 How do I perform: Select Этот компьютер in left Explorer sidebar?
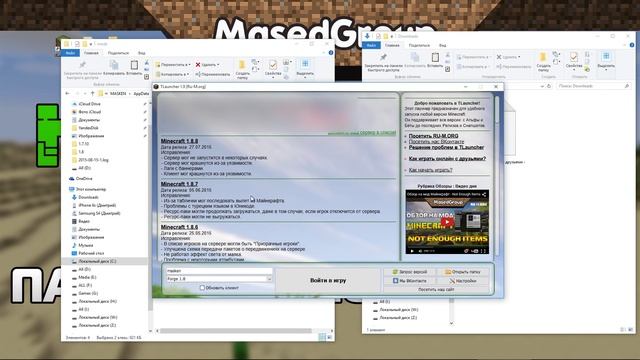(x=91, y=189)
